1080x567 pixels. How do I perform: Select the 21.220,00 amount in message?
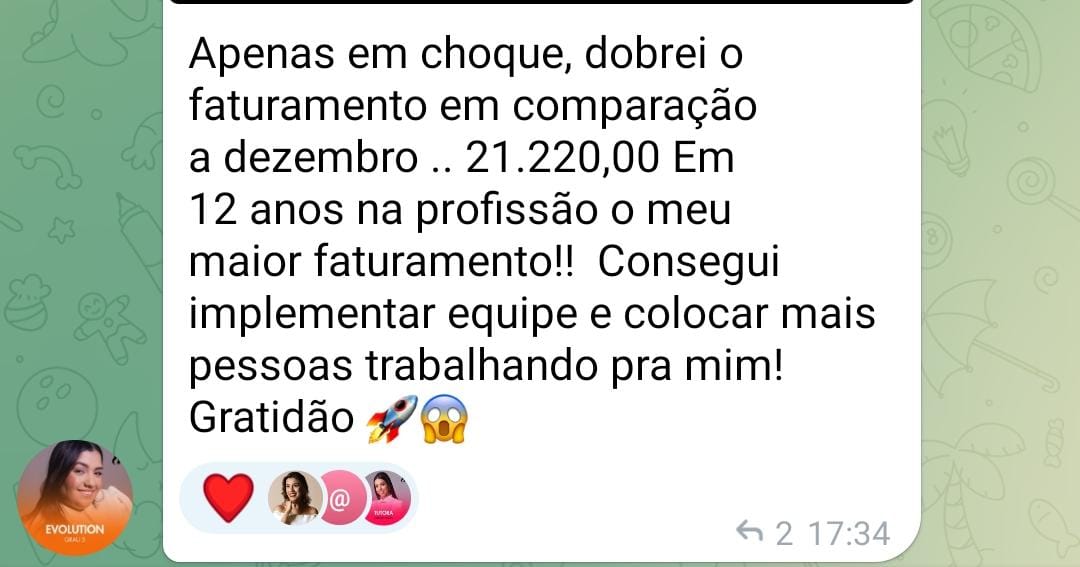(563, 158)
